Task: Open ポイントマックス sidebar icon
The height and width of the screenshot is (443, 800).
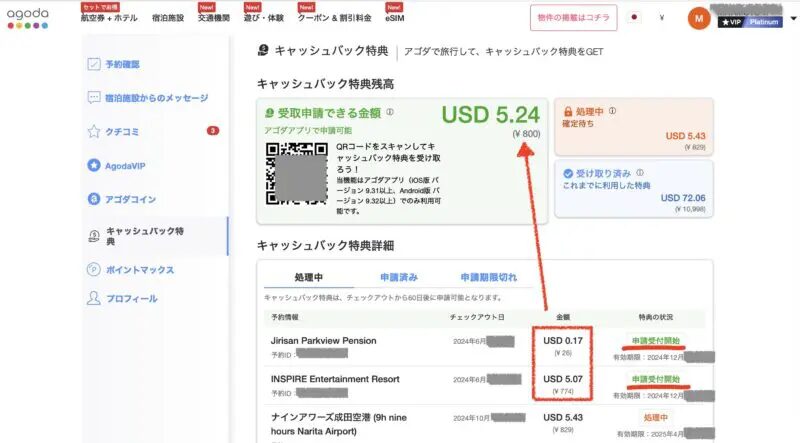Action: (94, 270)
